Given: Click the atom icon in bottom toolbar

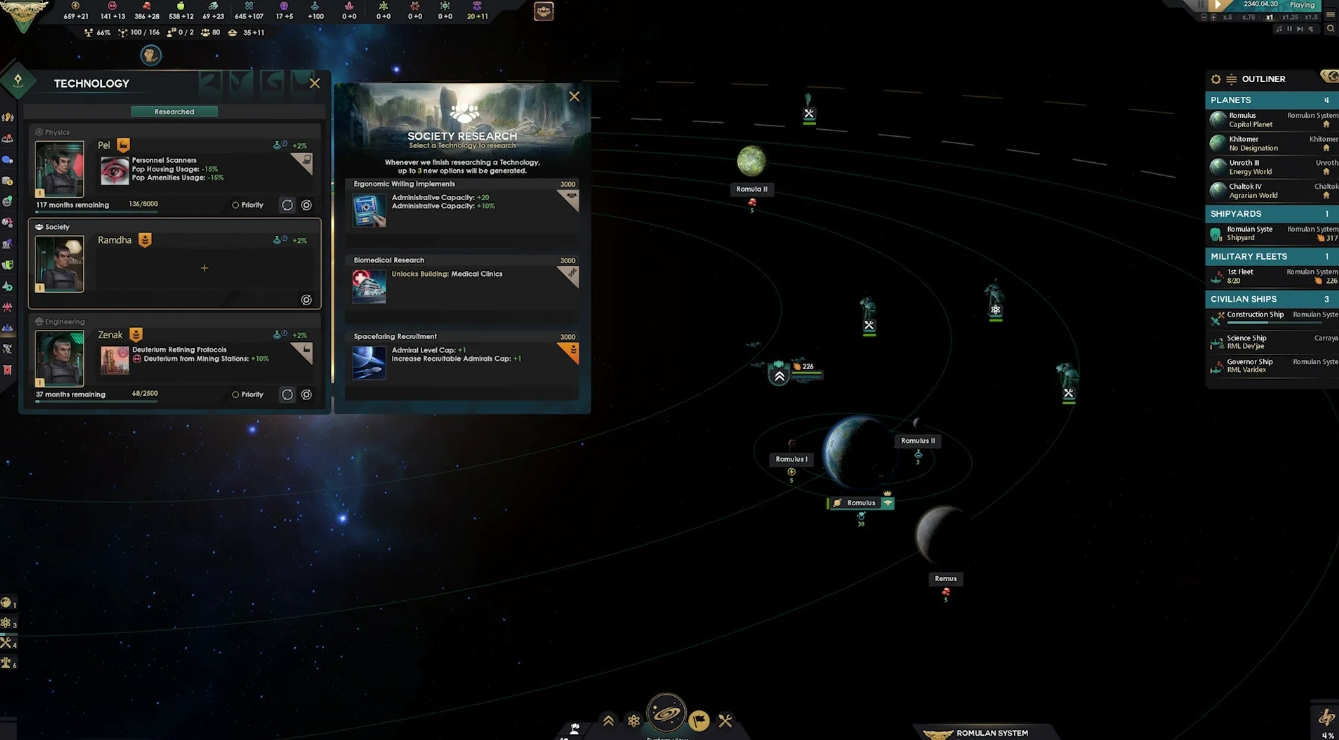Looking at the screenshot, I should click(x=634, y=721).
